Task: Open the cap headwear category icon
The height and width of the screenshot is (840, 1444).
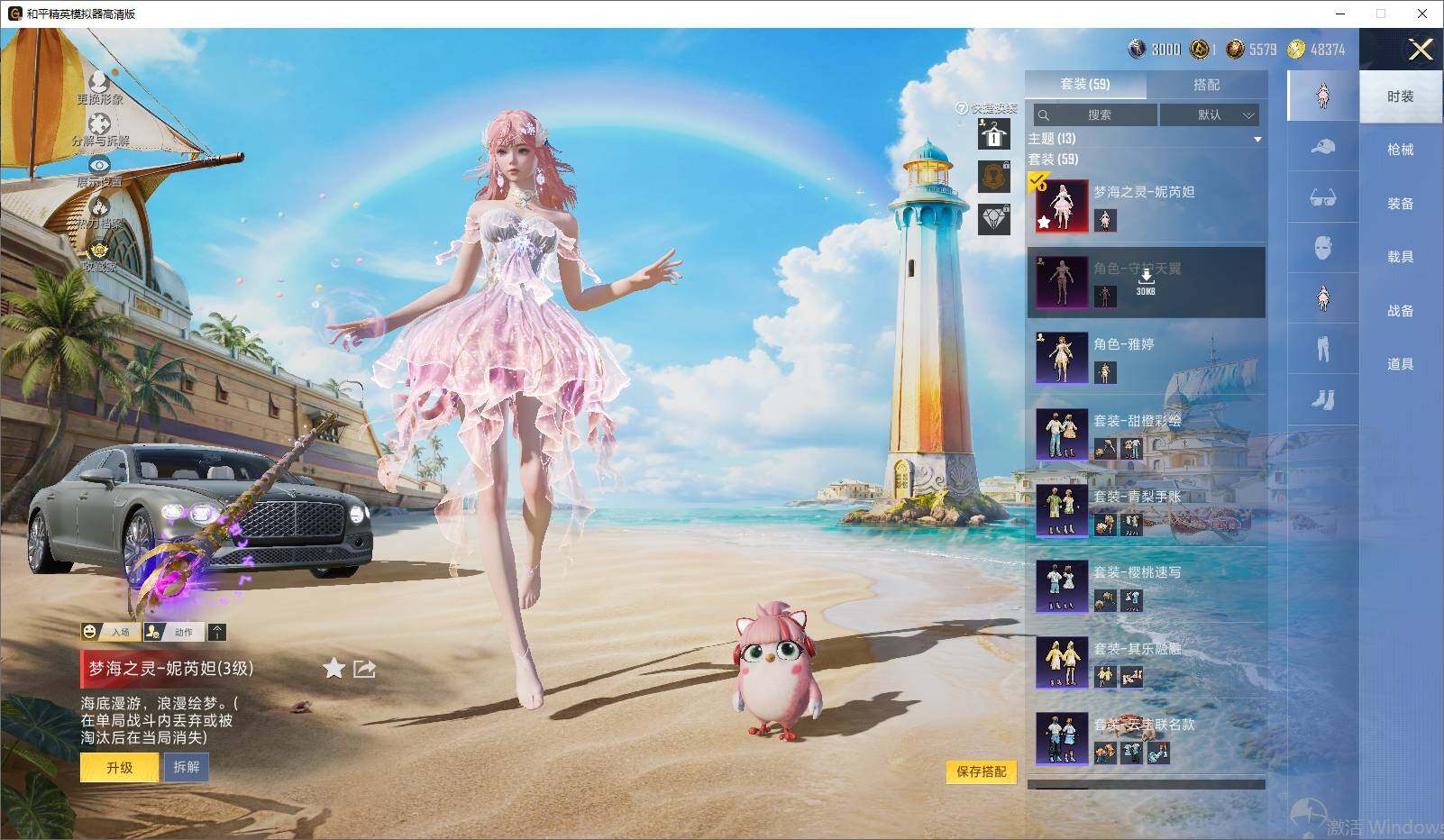Action: pyautogui.click(x=1322, y=146)
